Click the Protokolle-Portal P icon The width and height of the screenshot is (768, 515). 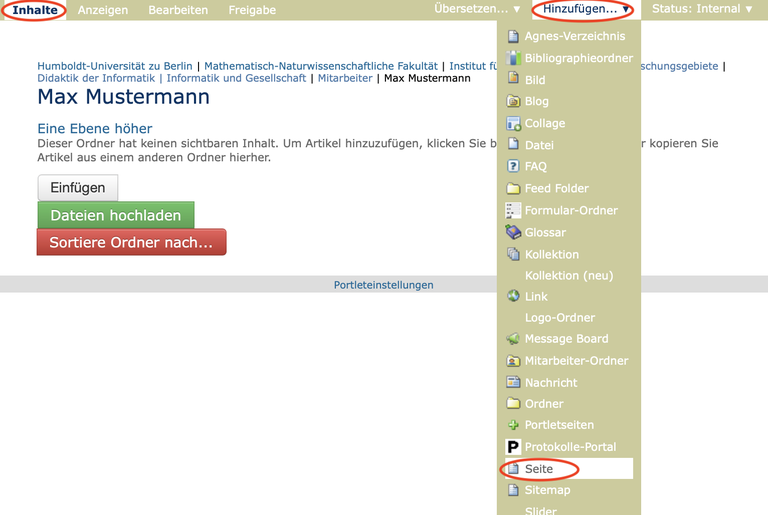[513, 447]
